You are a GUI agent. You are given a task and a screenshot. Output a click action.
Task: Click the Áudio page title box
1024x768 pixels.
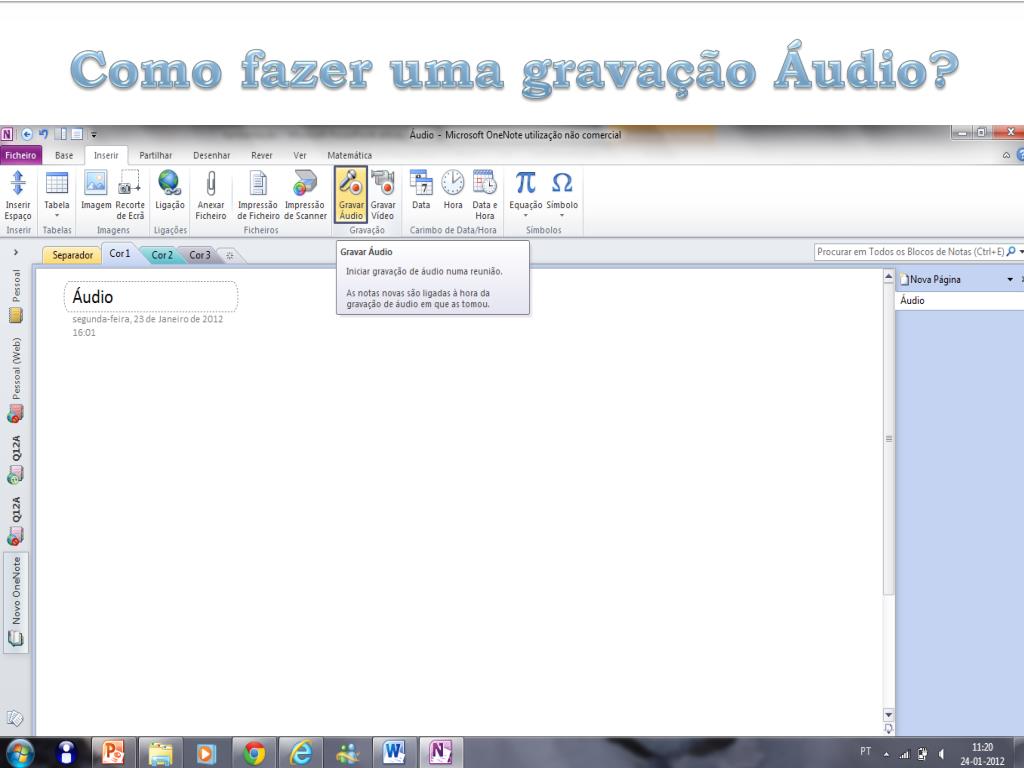[151, 297]
